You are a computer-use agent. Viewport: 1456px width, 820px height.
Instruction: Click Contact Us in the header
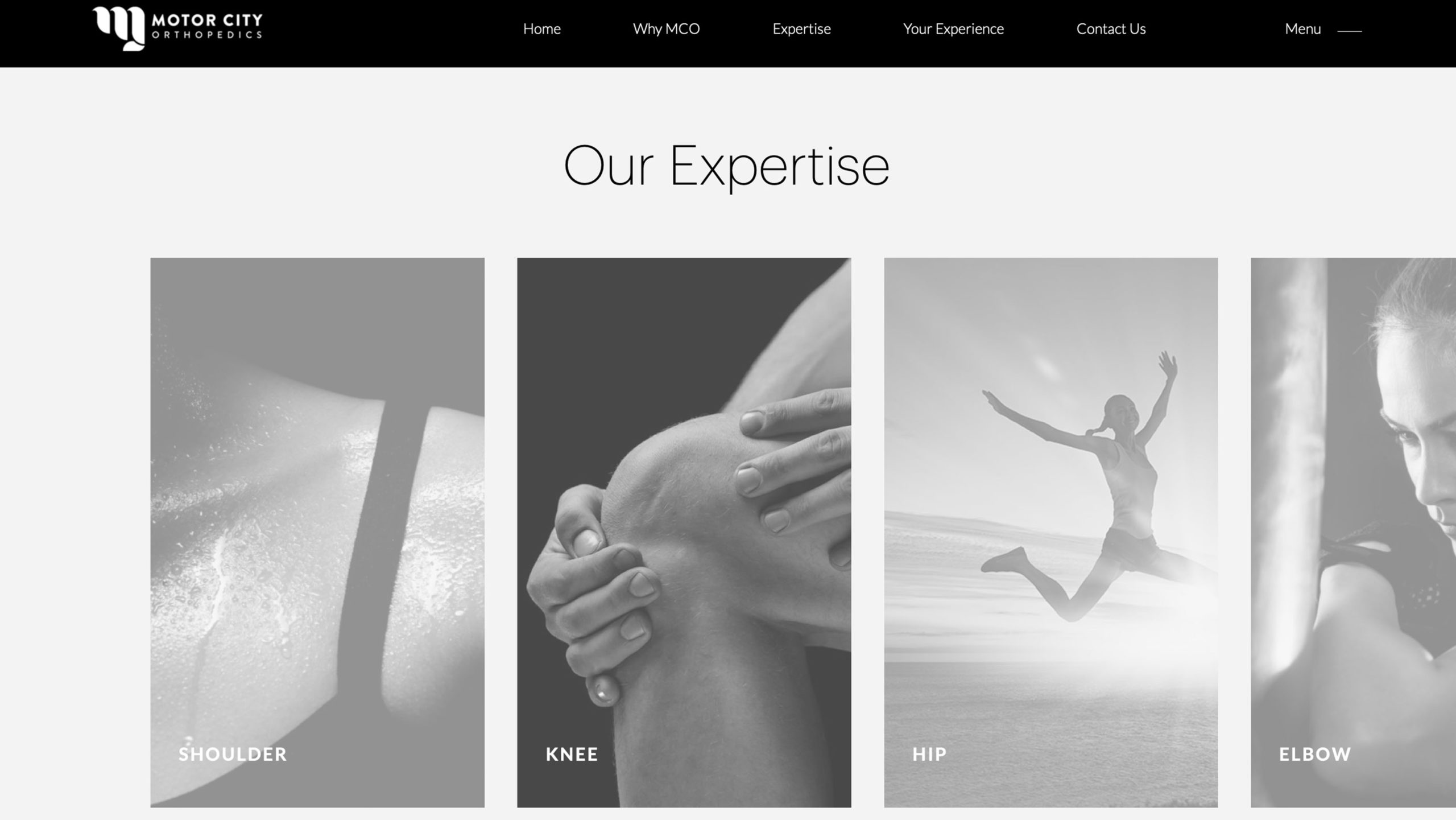click(1111, 29)
